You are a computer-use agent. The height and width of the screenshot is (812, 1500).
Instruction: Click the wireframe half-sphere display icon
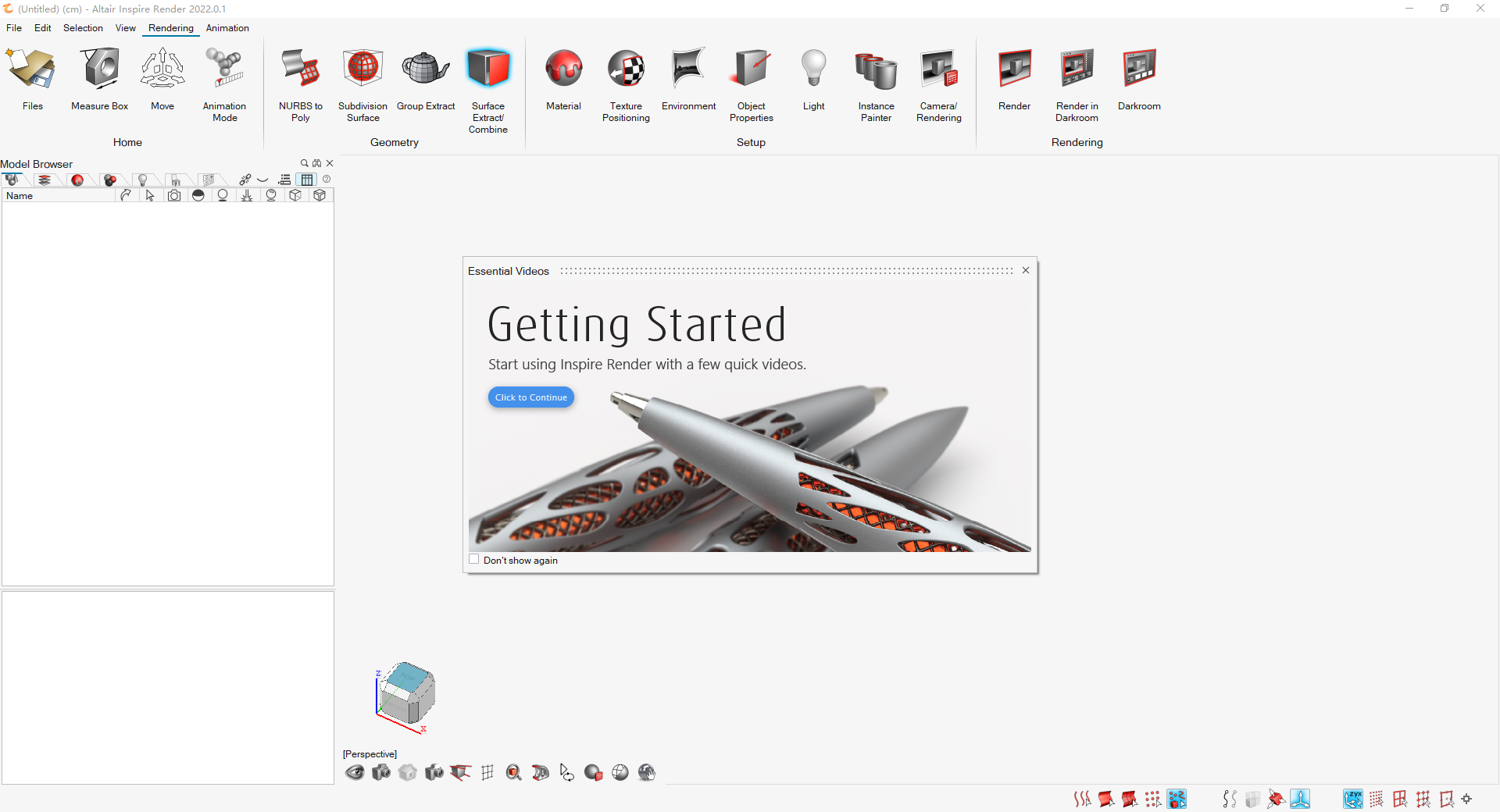pyautogui.click(x=620, y=772)
